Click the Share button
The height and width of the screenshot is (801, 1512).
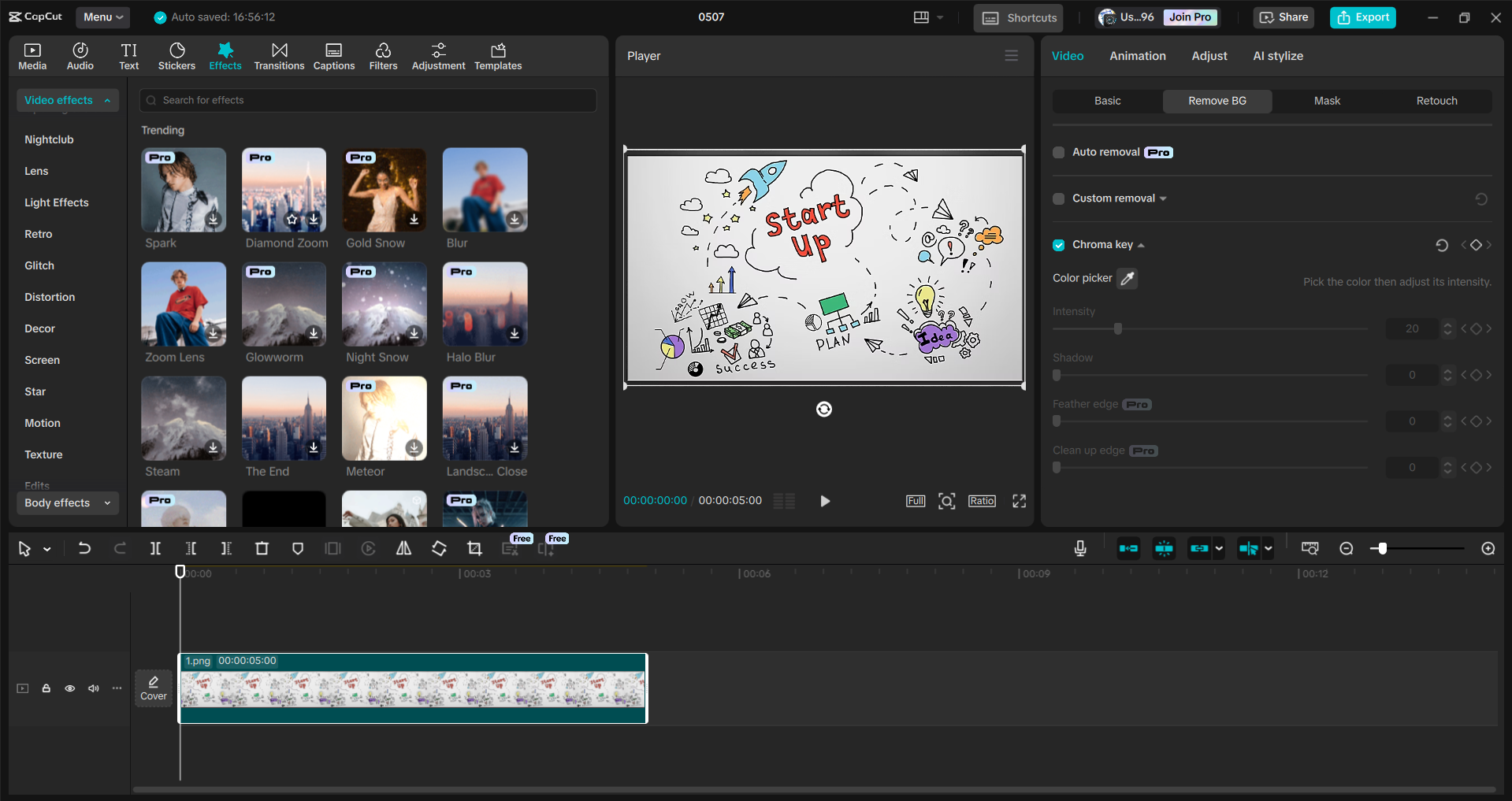[1284, 17]
